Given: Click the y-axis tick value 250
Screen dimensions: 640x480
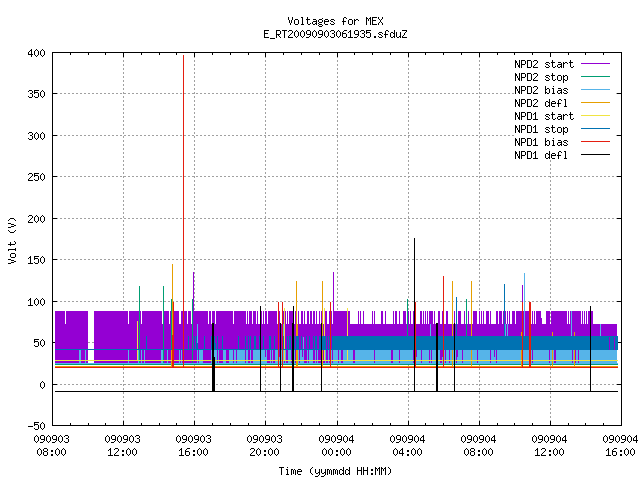Looking at the screenshot, I should (x=36, y=177).
